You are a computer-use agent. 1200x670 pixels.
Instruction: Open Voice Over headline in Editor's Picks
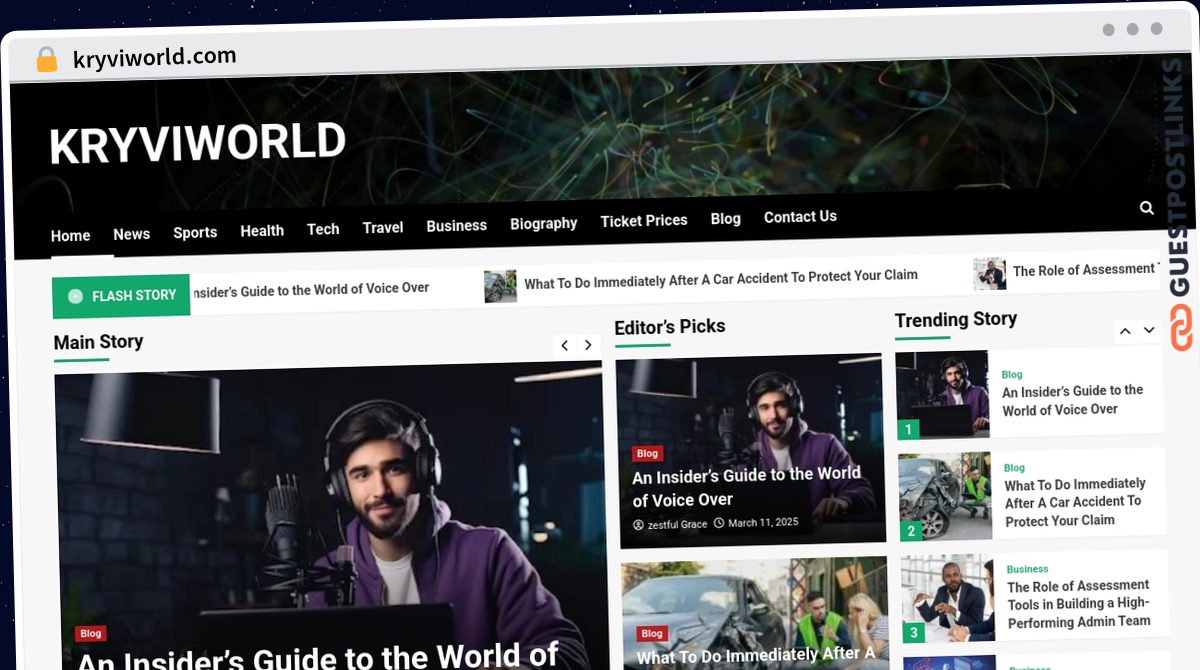tap(747, 486)
